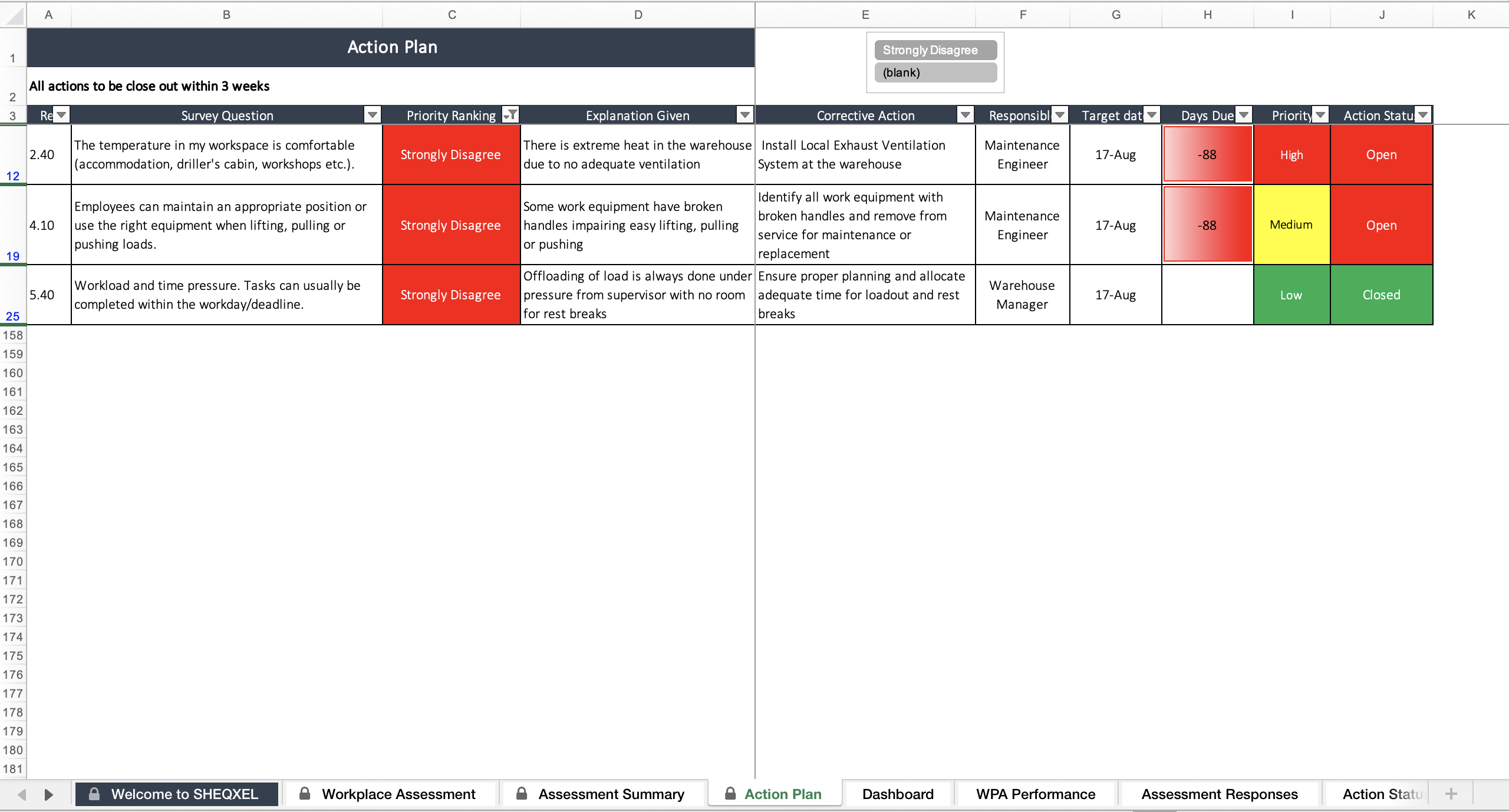Select the green Low priority cell

[x=1291, y=295]
